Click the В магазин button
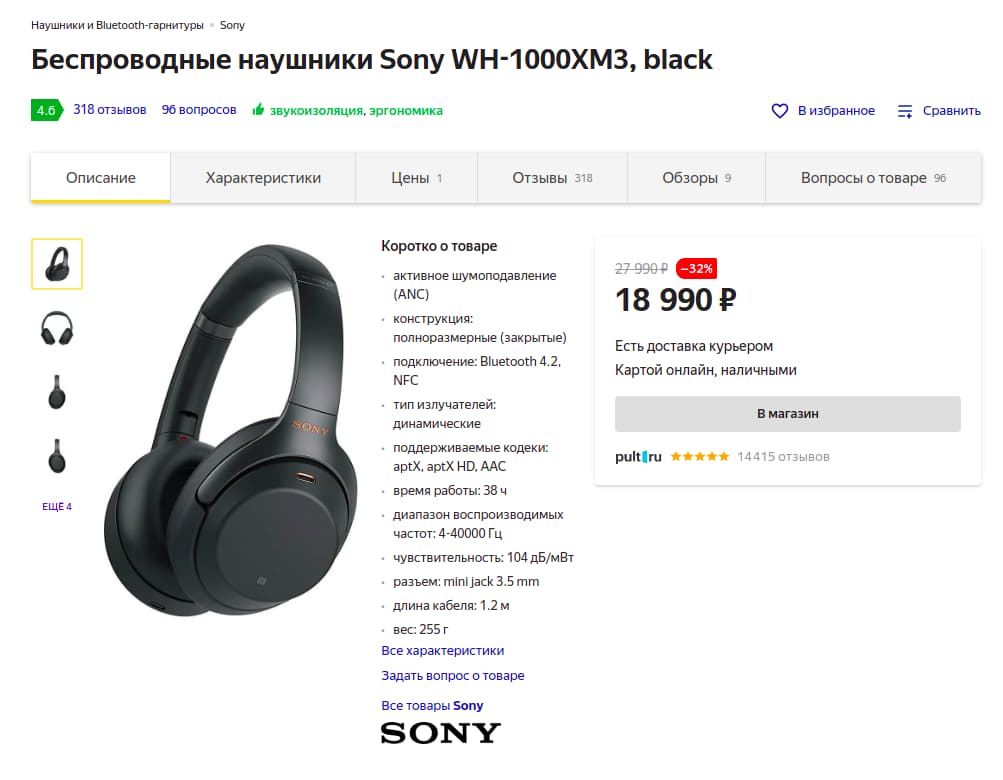Screen dimensions: 1003x780 (x=787, y=413)
